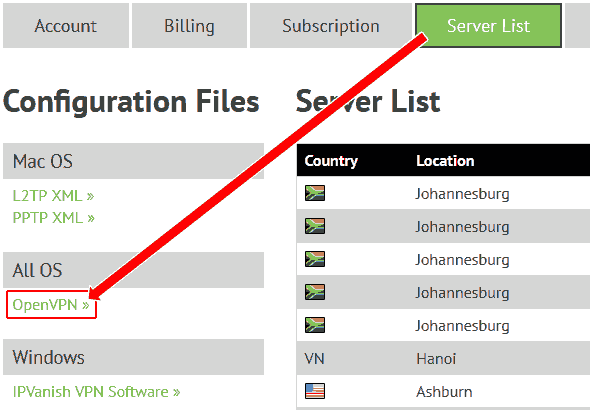
Task: Sort by the Country column header
Action: pyautogui.click(x=331, y=161)
